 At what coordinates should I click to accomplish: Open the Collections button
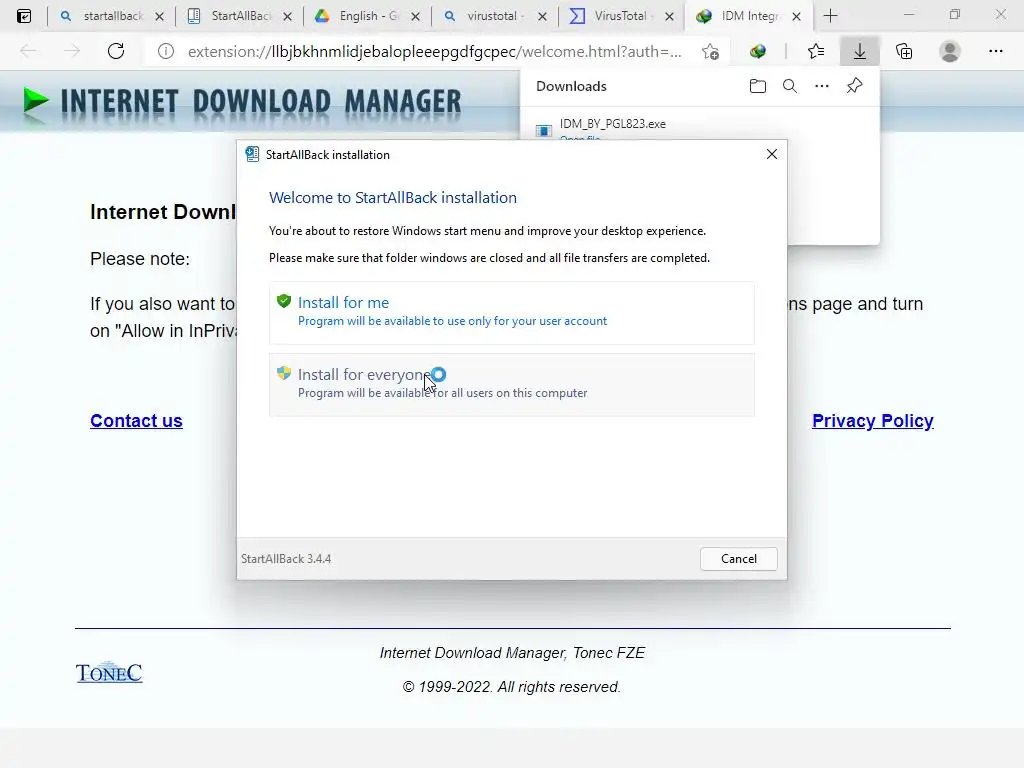[904, 51]
